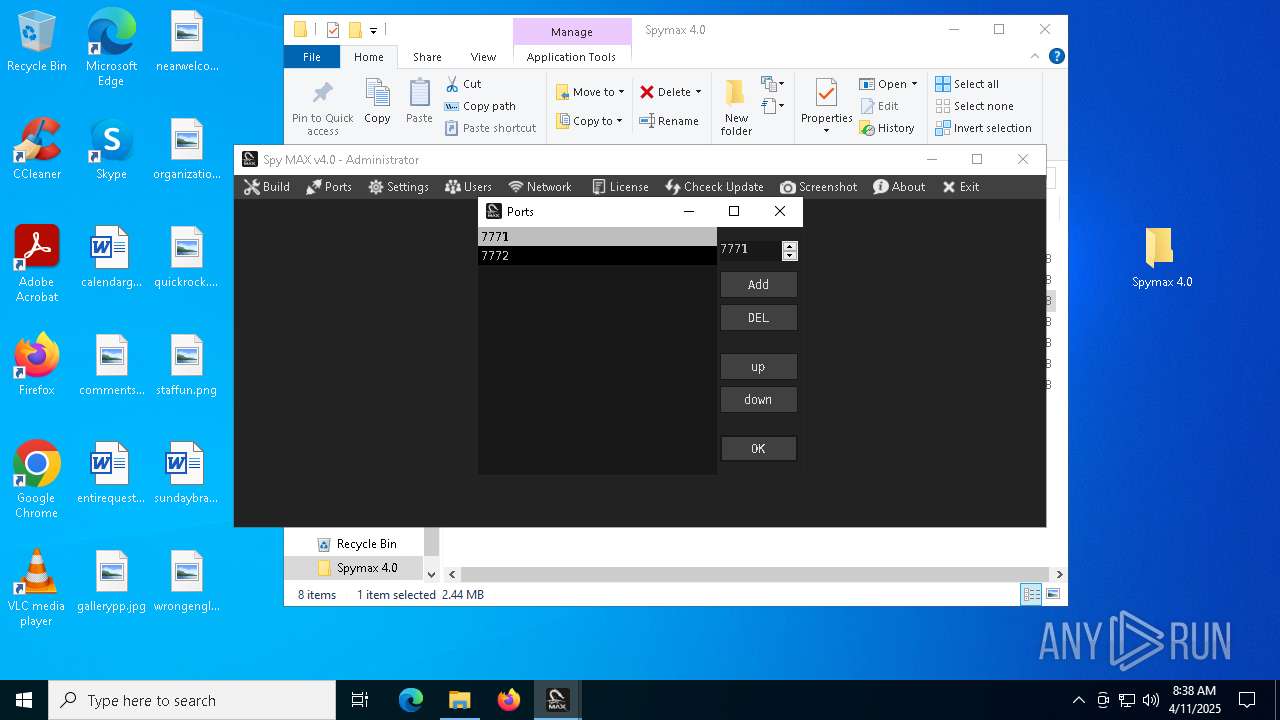Open the Ports menu in Spy MAX
This screenshot has height=720, width=1280.
[329, 187]
